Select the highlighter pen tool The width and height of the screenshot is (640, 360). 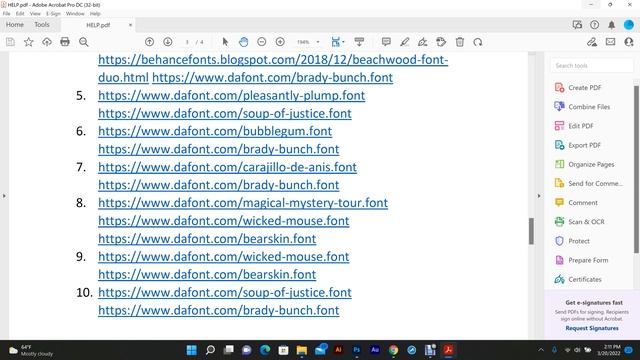point(404,42)
